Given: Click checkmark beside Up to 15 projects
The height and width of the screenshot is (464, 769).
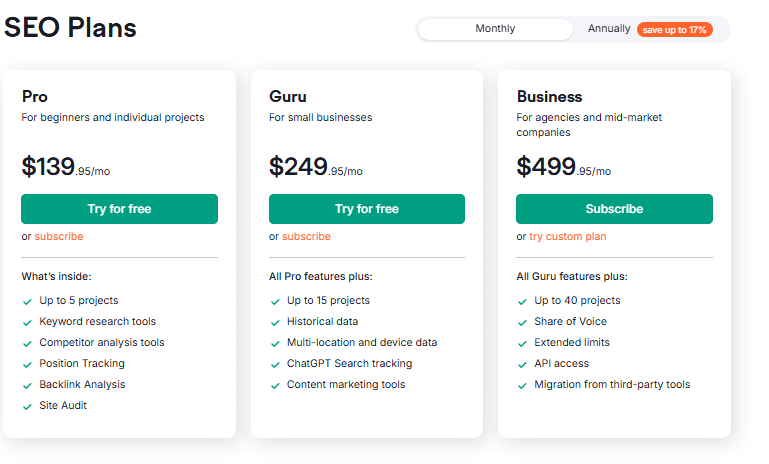Looking at the screenshot, I should click(275, 302).
